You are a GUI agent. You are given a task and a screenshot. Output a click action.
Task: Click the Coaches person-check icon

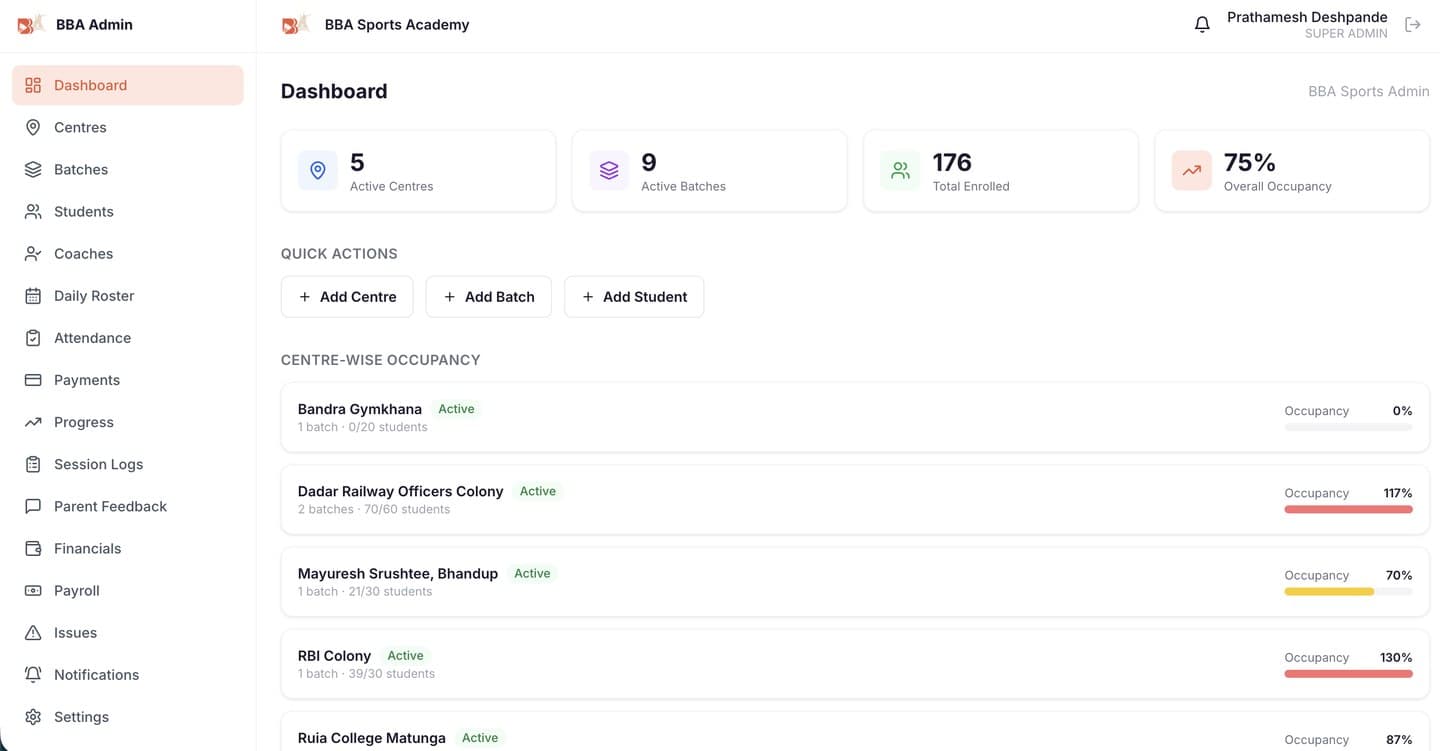(x=33, y=253)
